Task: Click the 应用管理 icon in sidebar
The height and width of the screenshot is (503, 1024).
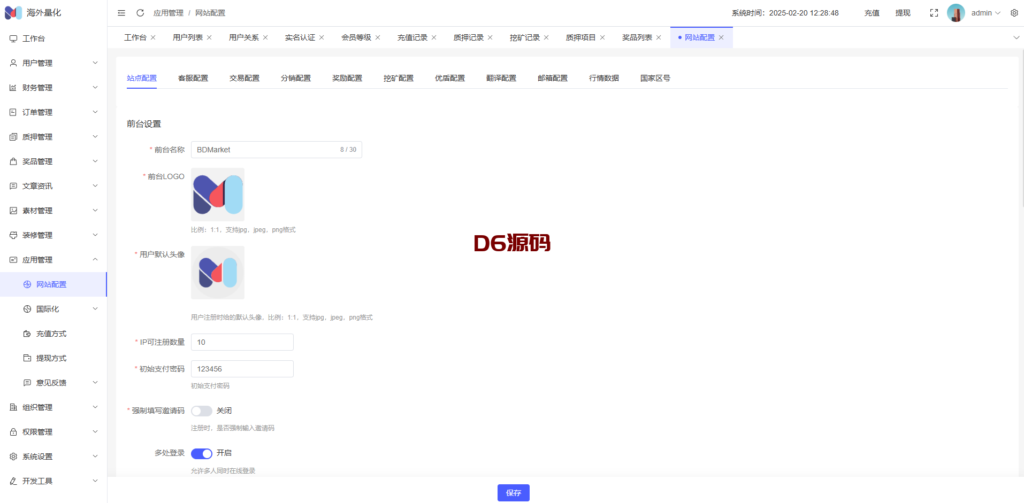Action: point(13,260)
